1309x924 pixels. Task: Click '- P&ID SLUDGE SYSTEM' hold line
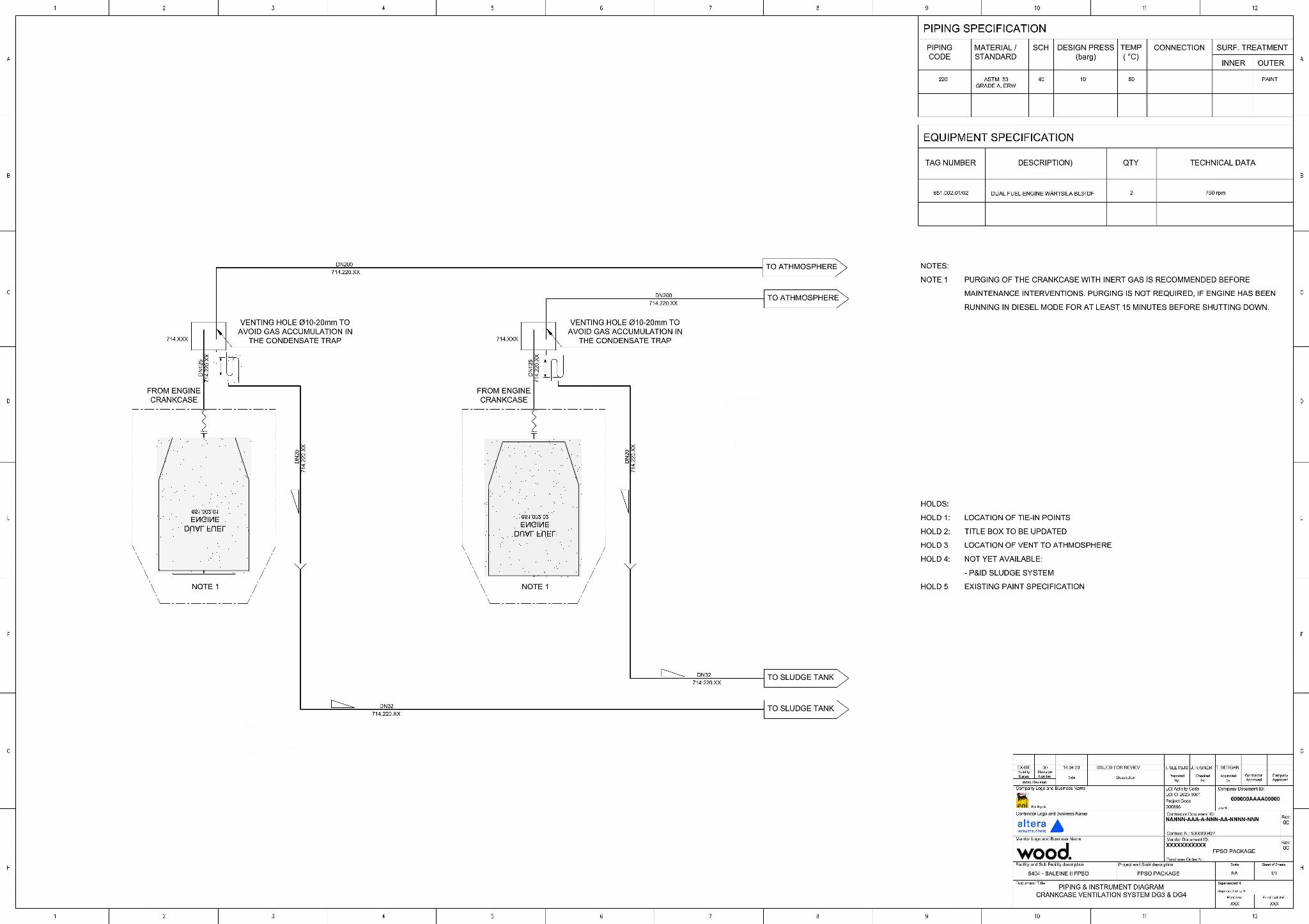coord(1009,573)
